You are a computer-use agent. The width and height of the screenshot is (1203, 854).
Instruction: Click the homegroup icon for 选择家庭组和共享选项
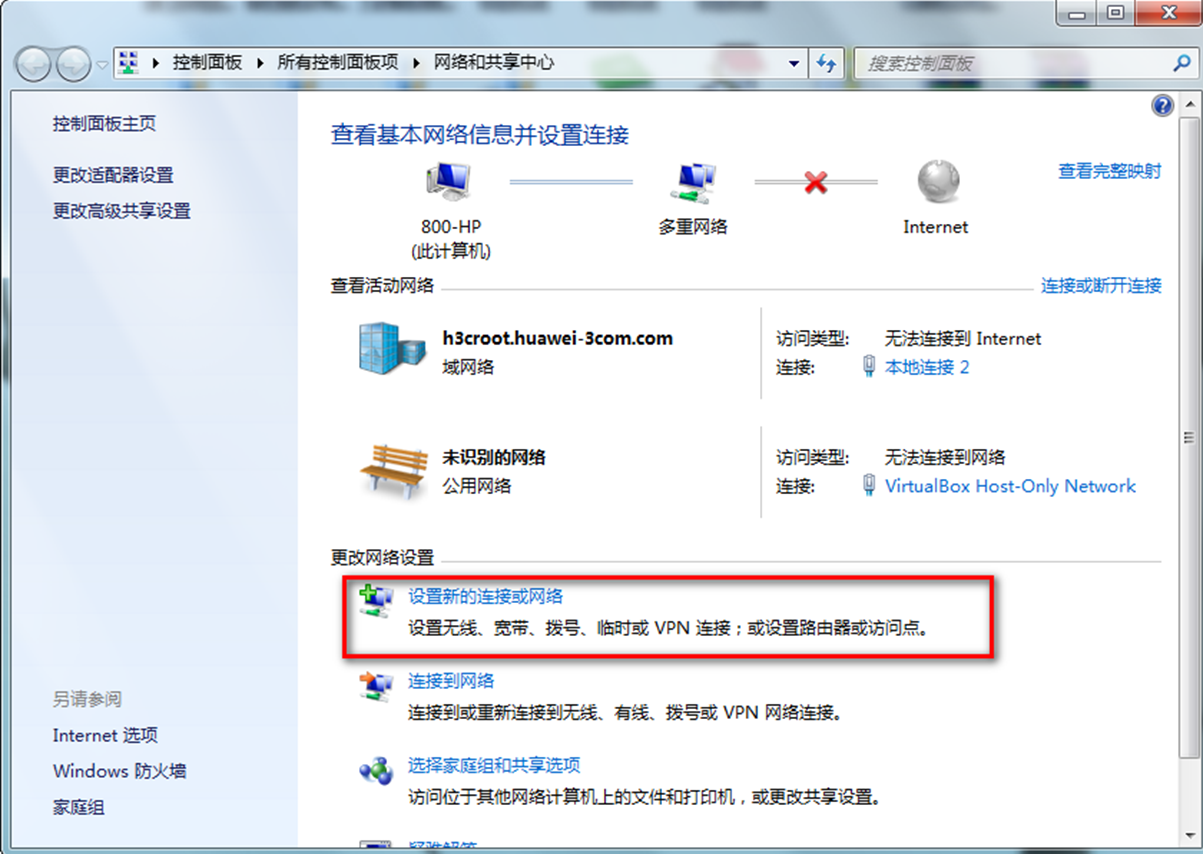375,770
